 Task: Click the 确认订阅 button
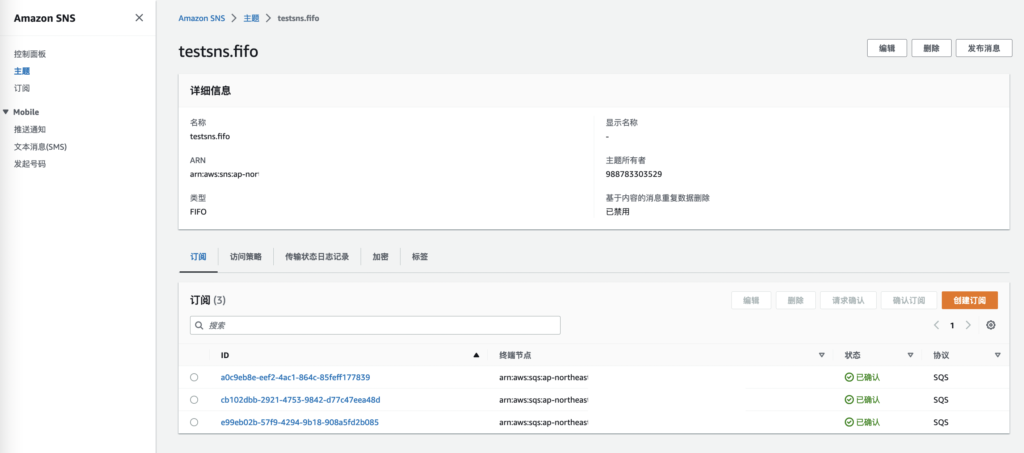pyautogui.click(x=908, y=300)
